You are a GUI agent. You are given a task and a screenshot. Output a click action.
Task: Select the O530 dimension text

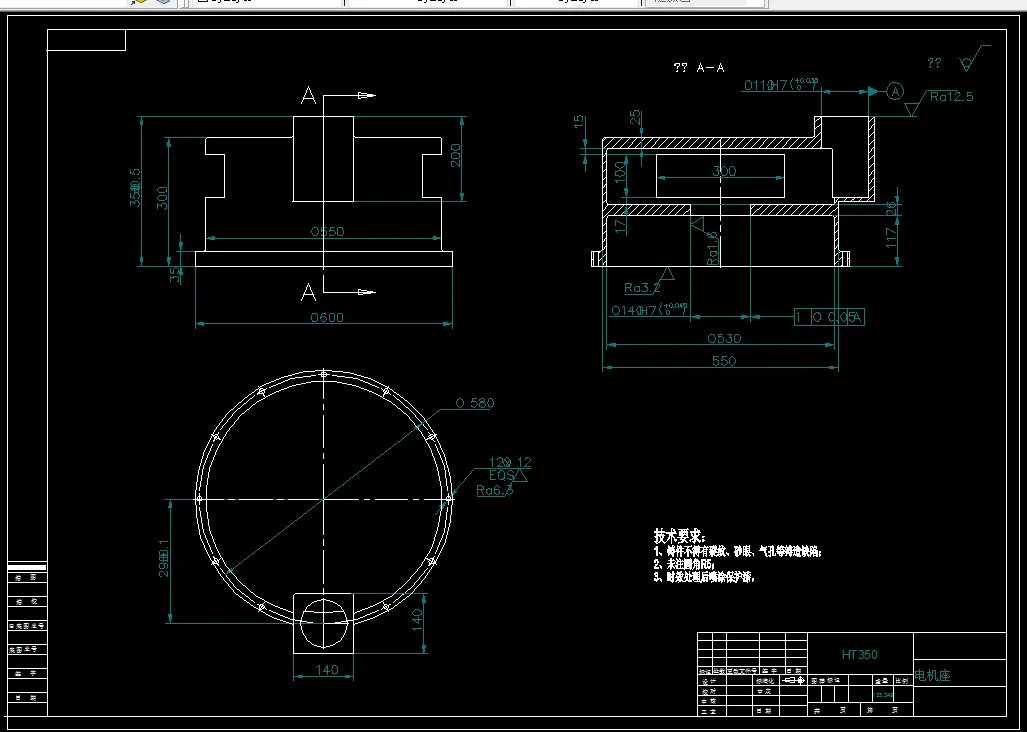(x=724, y=339)
